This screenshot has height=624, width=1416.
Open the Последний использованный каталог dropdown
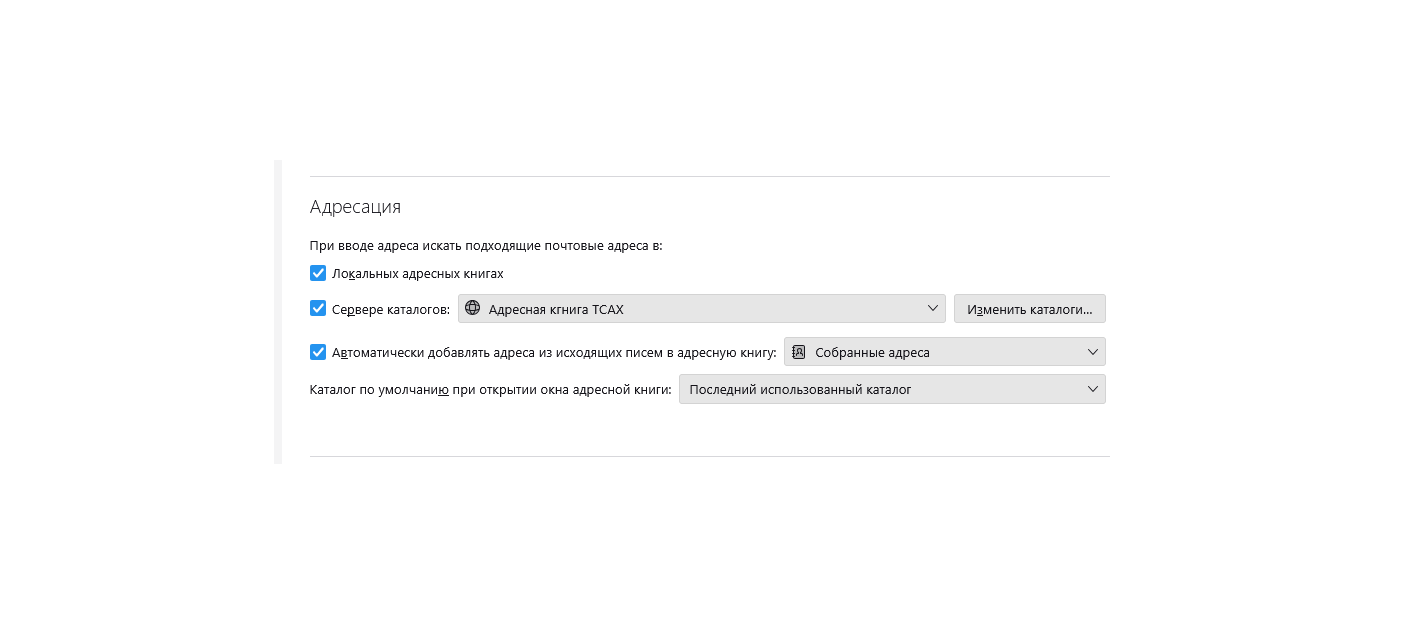(890, 389)
